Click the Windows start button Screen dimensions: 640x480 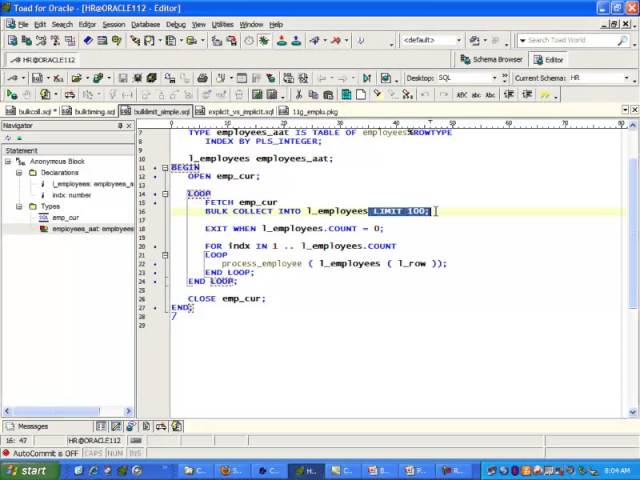29,471
